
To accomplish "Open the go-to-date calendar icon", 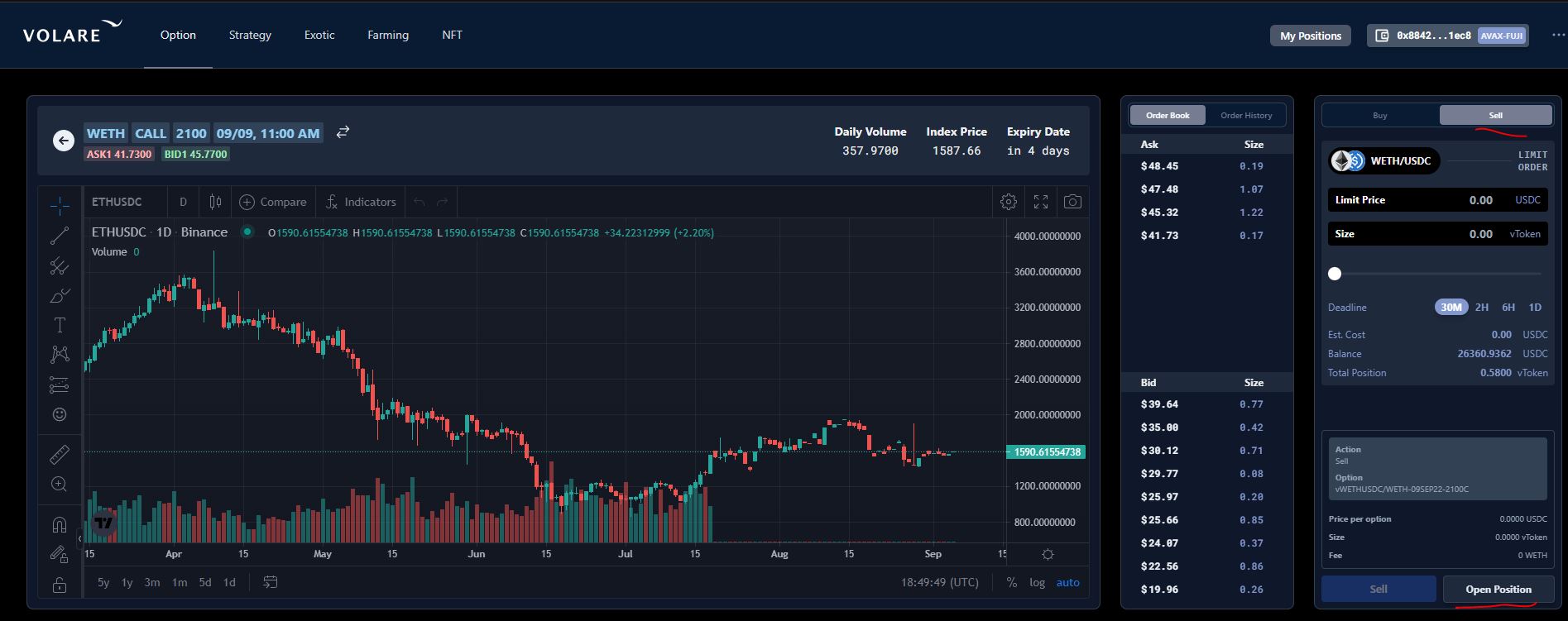I will coord(270,582).
